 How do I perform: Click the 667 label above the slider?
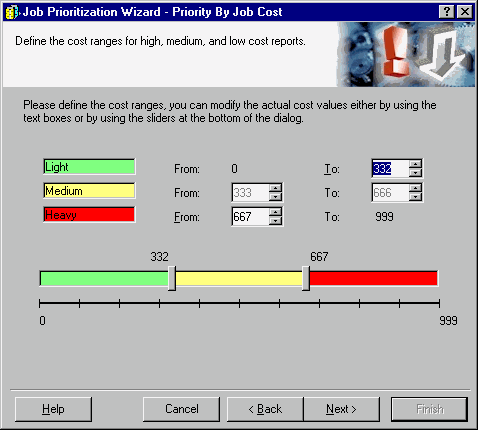[319, 257]
